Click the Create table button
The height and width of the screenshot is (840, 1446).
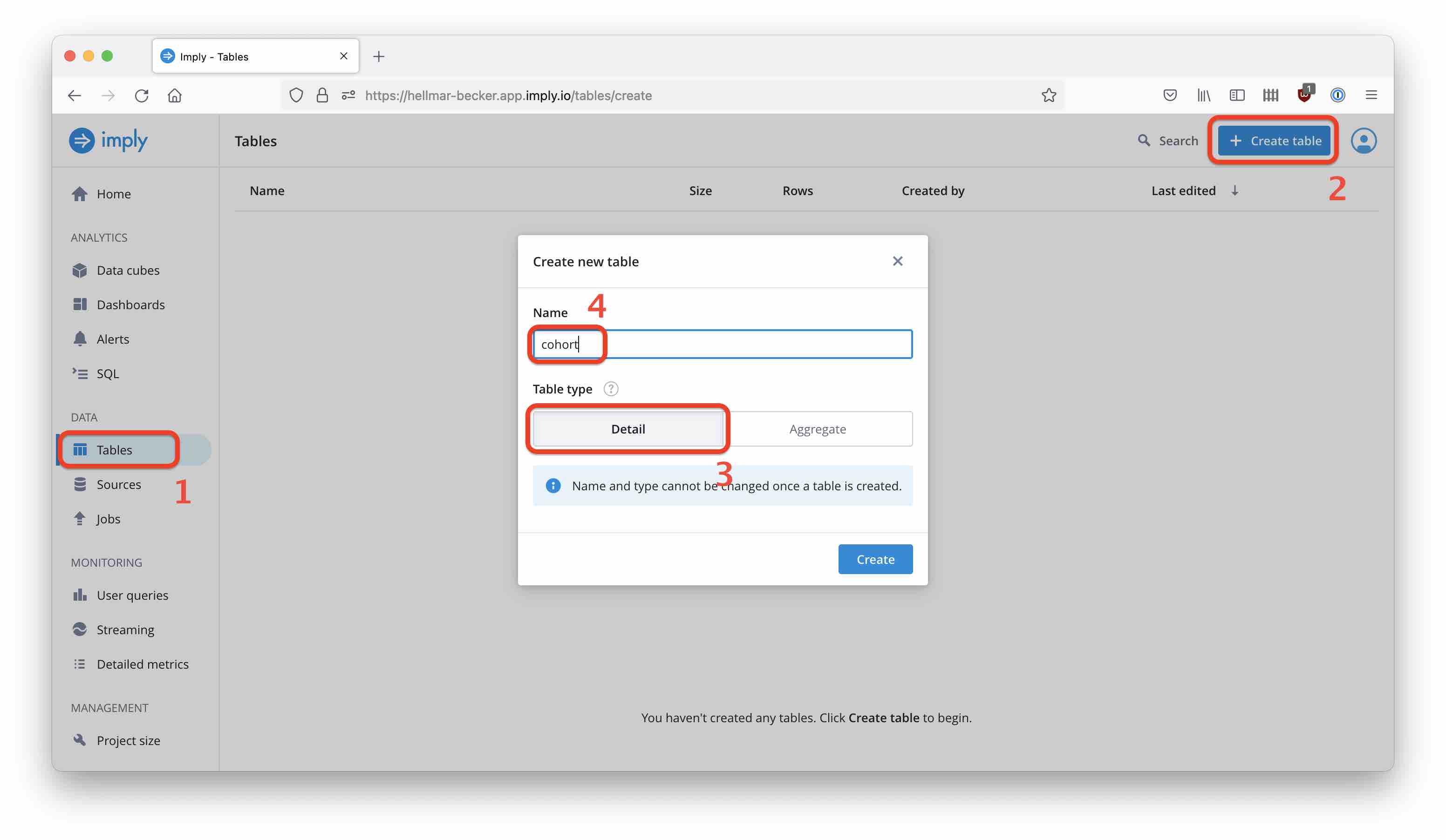pos(1275,140)
